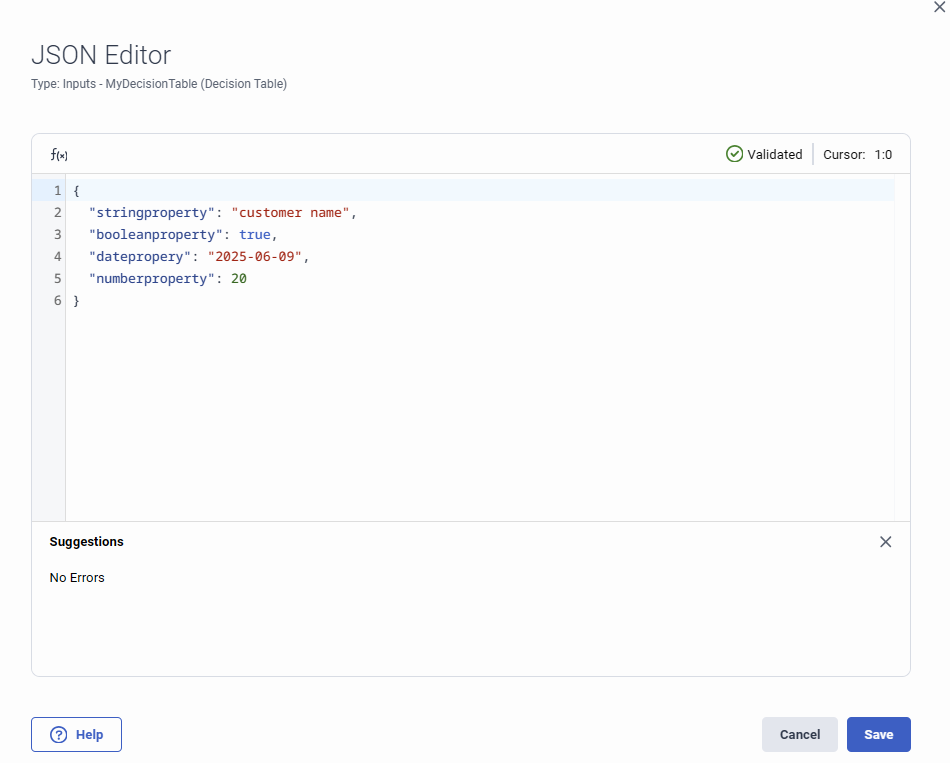Click the Suggestions panel header
Screen dimensions: 950x763
click(86, 541)
